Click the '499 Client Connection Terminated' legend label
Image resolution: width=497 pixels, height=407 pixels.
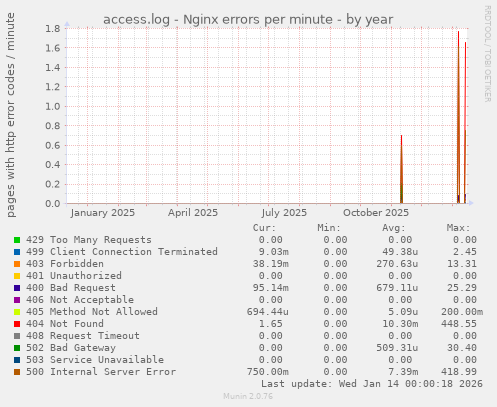click(122, 252)
